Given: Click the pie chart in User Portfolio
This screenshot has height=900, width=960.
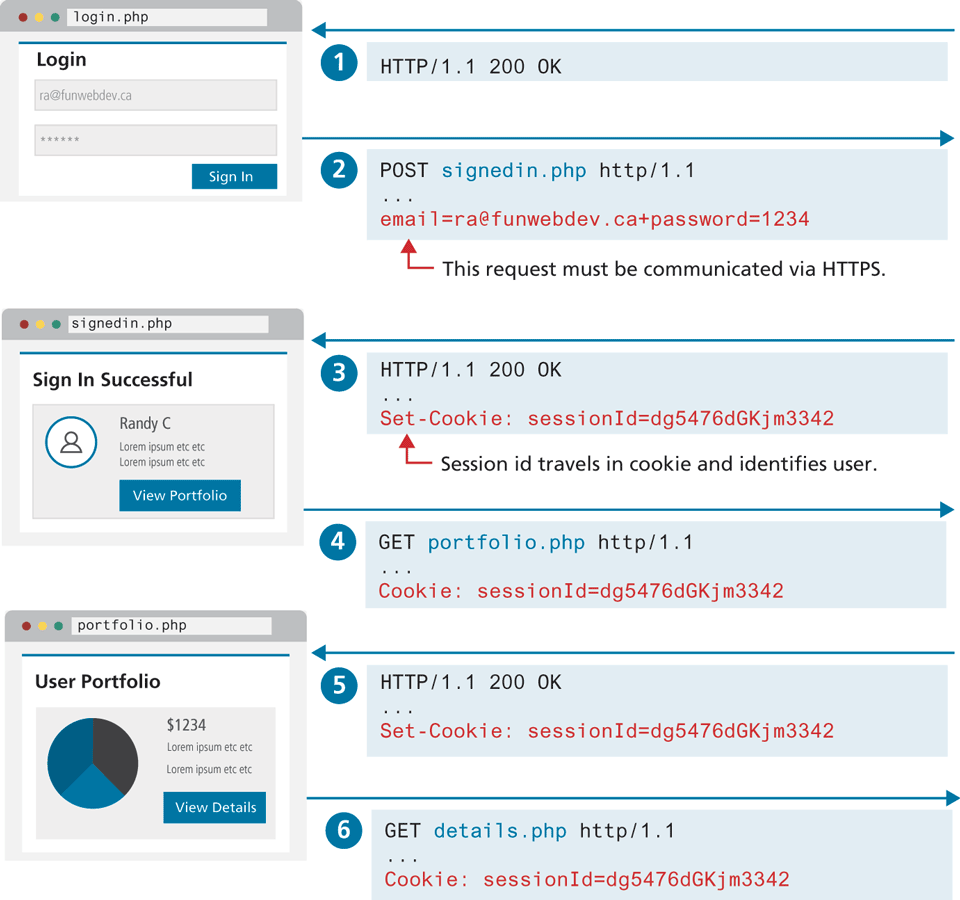Looking at the screenshot, I should [93, 762].
